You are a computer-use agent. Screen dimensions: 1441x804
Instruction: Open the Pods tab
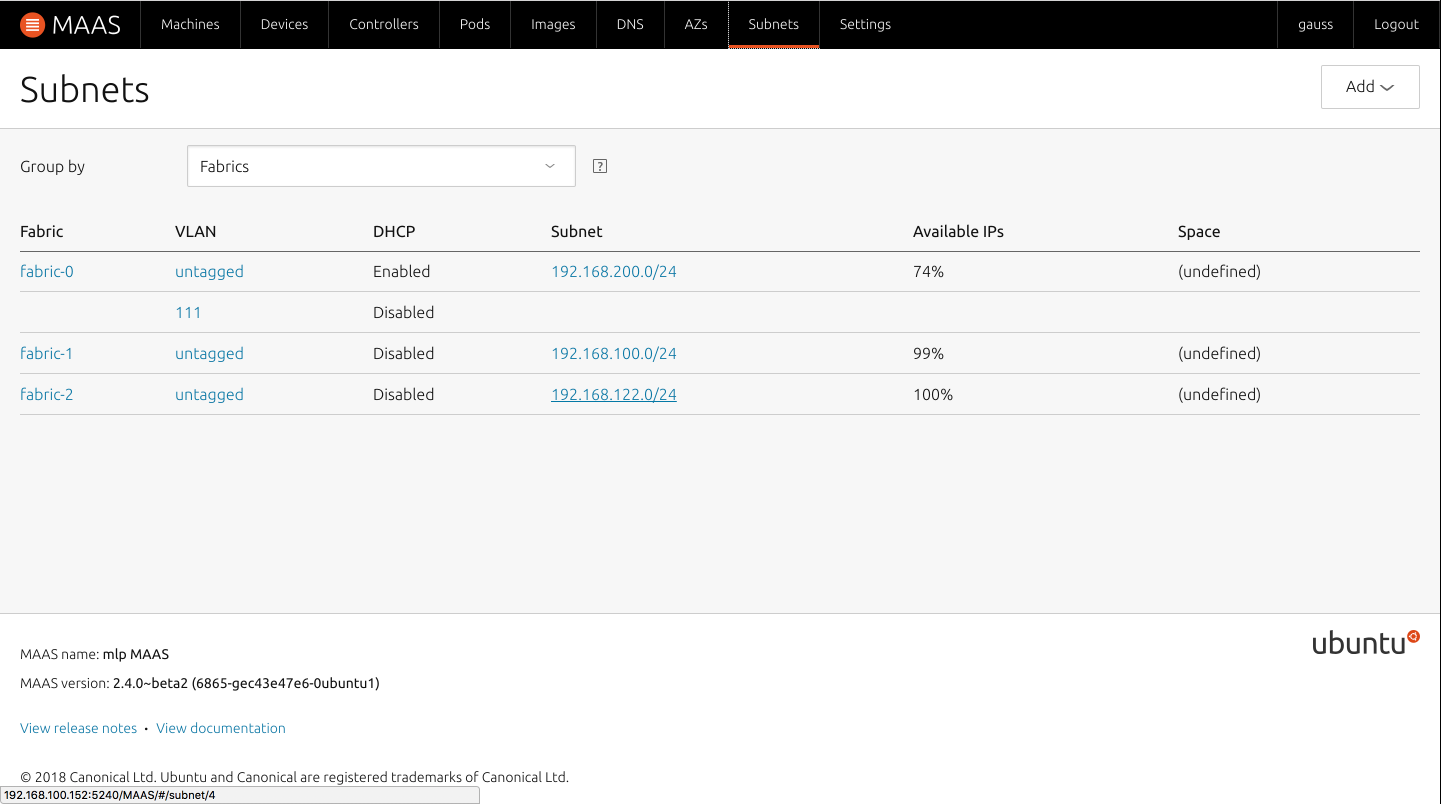point(475,24)
